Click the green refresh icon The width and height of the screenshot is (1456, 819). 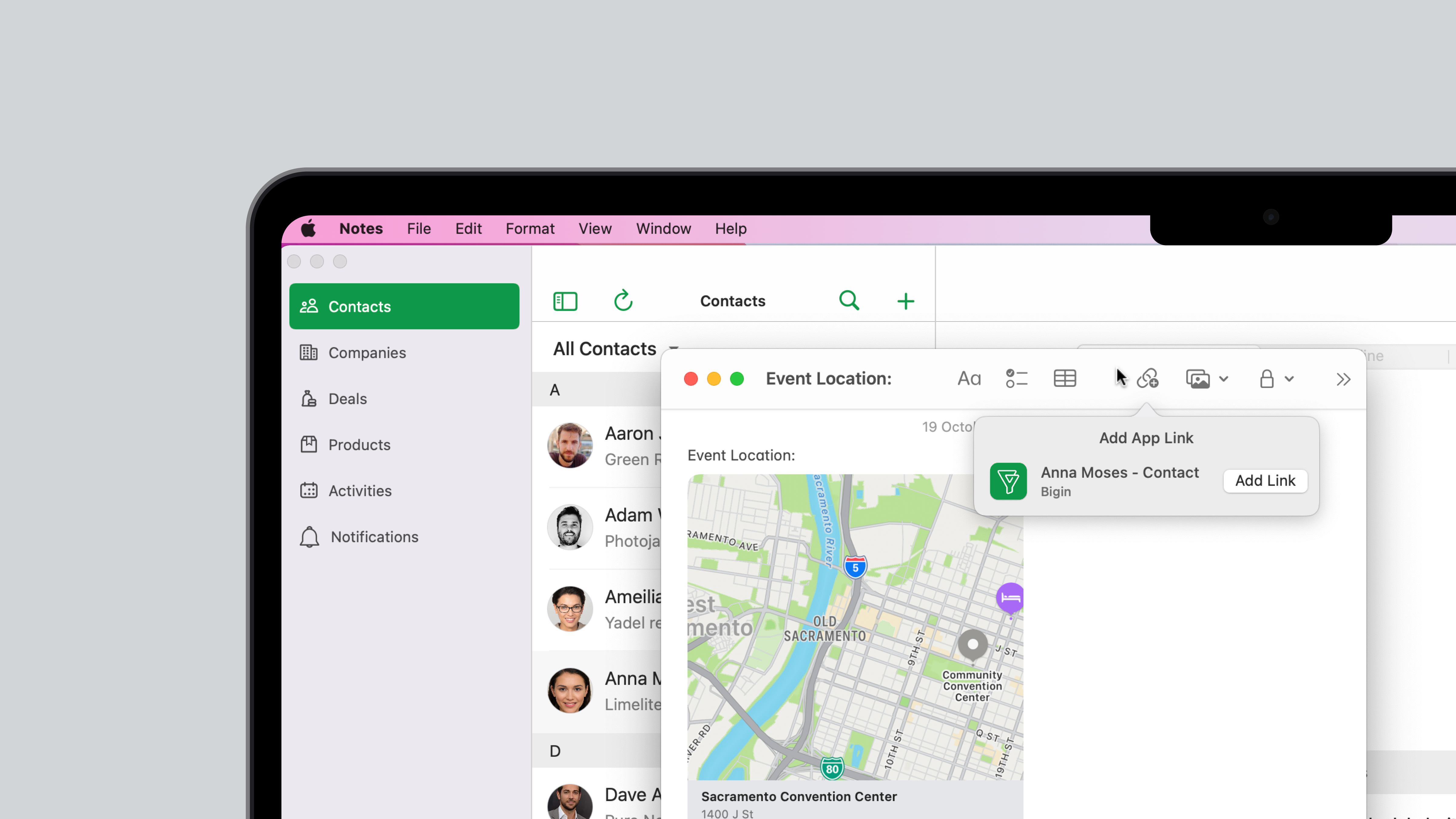pos(623,301)
